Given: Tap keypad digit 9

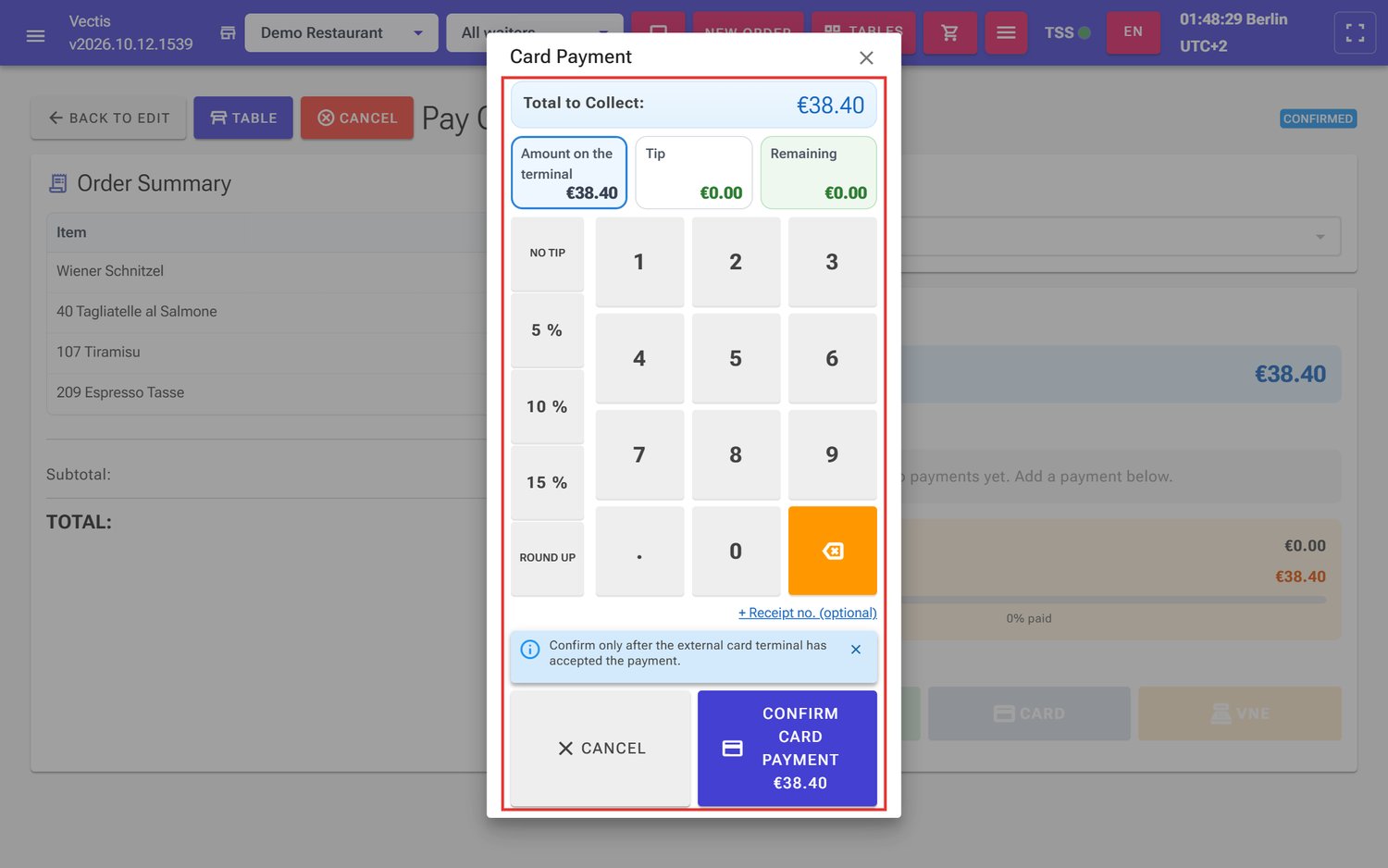Looking at the screenshot, I should (x=832, y=454).
